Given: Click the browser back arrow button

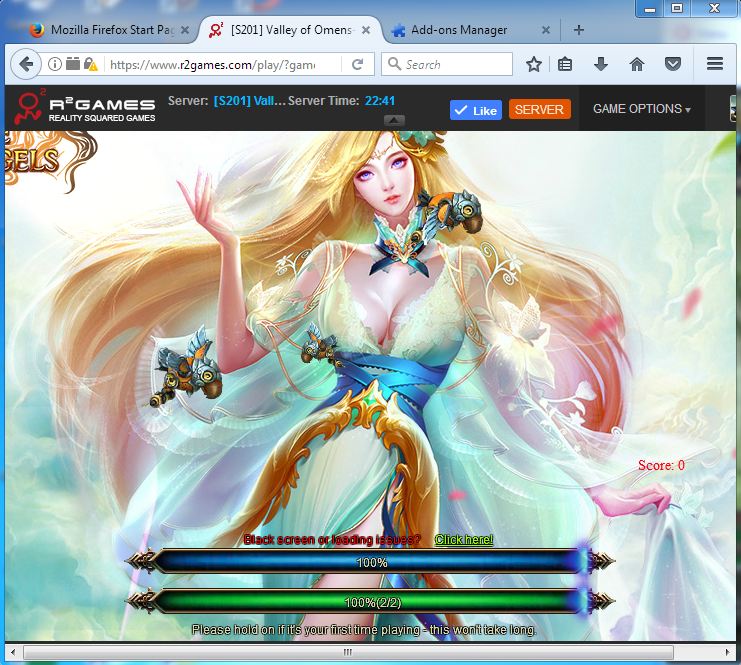Looking at the screenshot, I should coord(25,65).
